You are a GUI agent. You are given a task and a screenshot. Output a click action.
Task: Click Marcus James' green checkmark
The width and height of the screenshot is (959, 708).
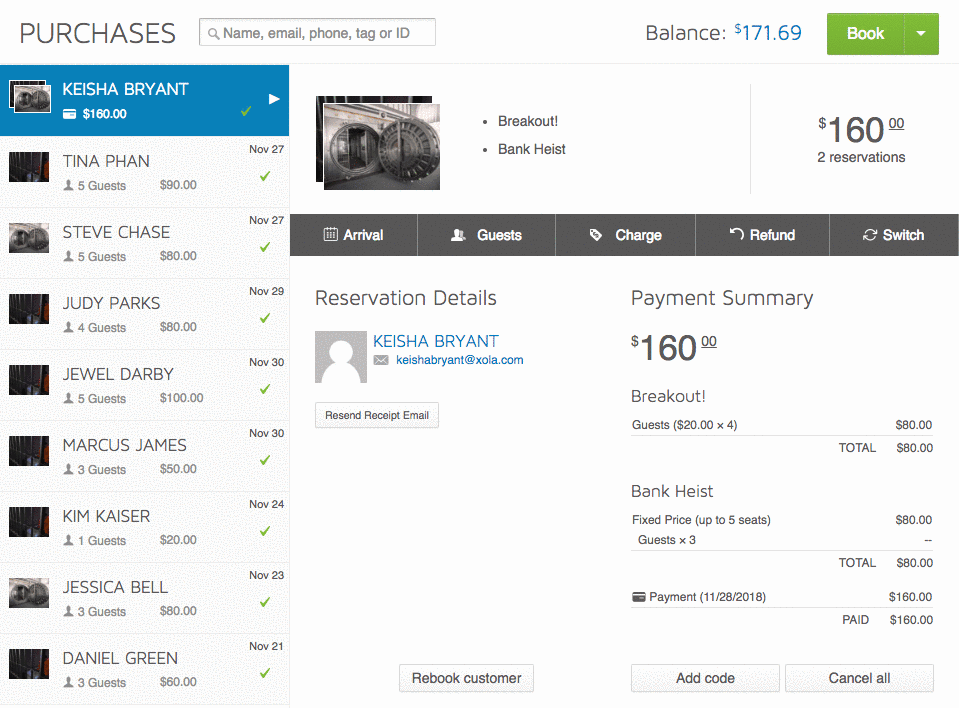pyautogui.click(x=265, y=460)
